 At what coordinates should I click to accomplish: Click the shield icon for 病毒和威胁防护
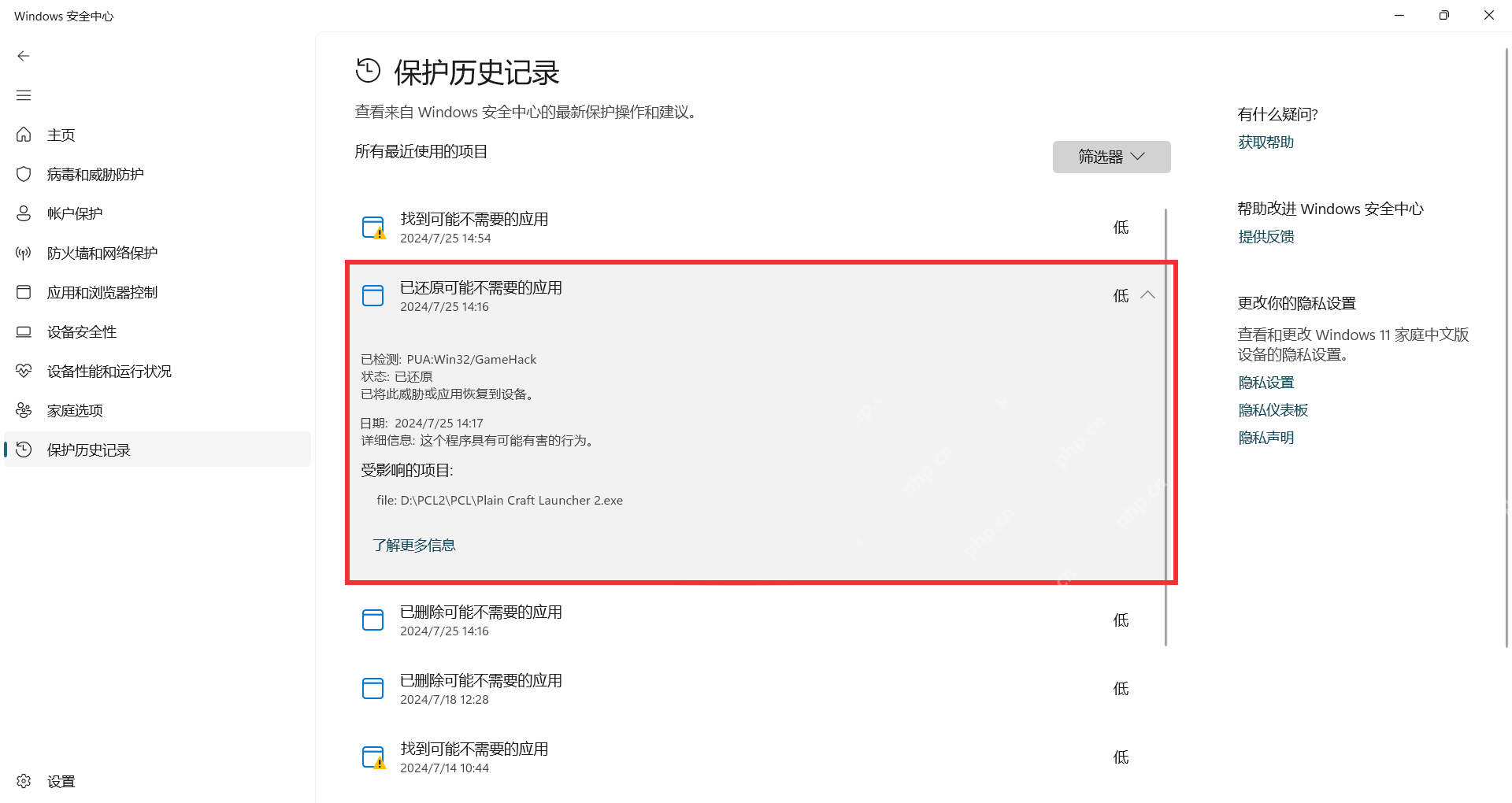pos(24,174)
